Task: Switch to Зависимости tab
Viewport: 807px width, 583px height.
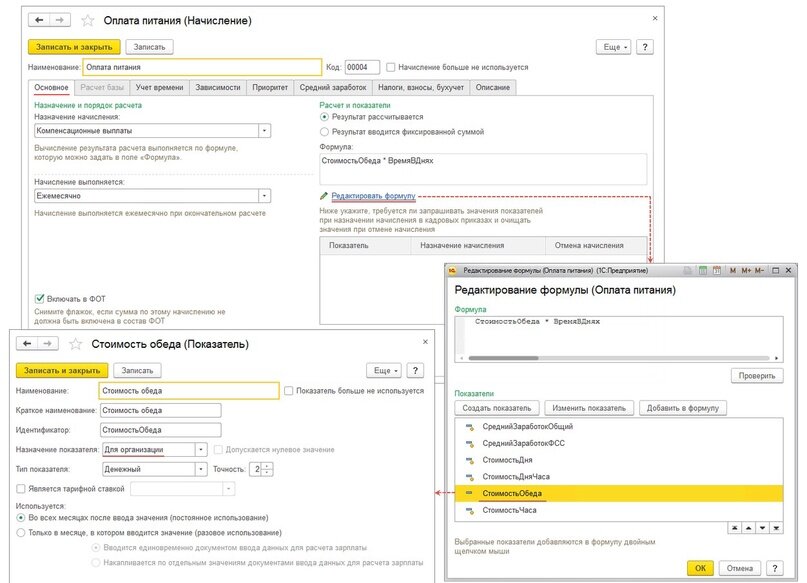Action: (218, 87)
